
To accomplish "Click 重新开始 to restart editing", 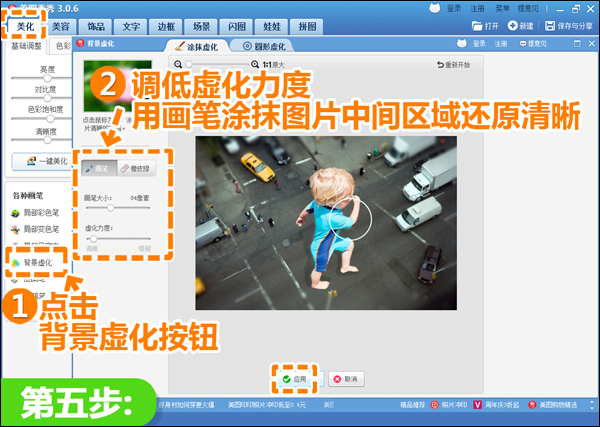I will [x=454, y=65].
